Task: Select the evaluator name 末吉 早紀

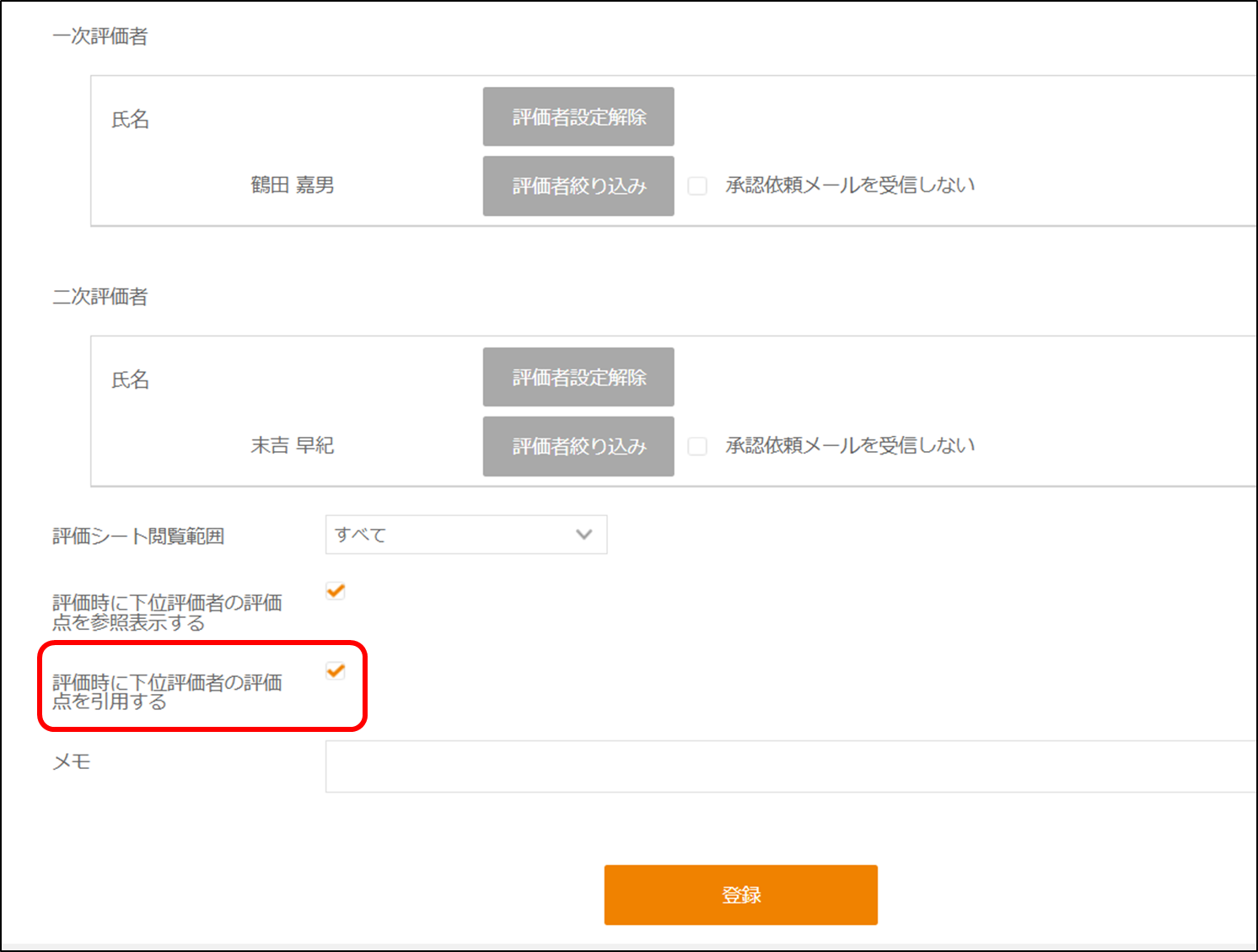Action: click(293, 446)
